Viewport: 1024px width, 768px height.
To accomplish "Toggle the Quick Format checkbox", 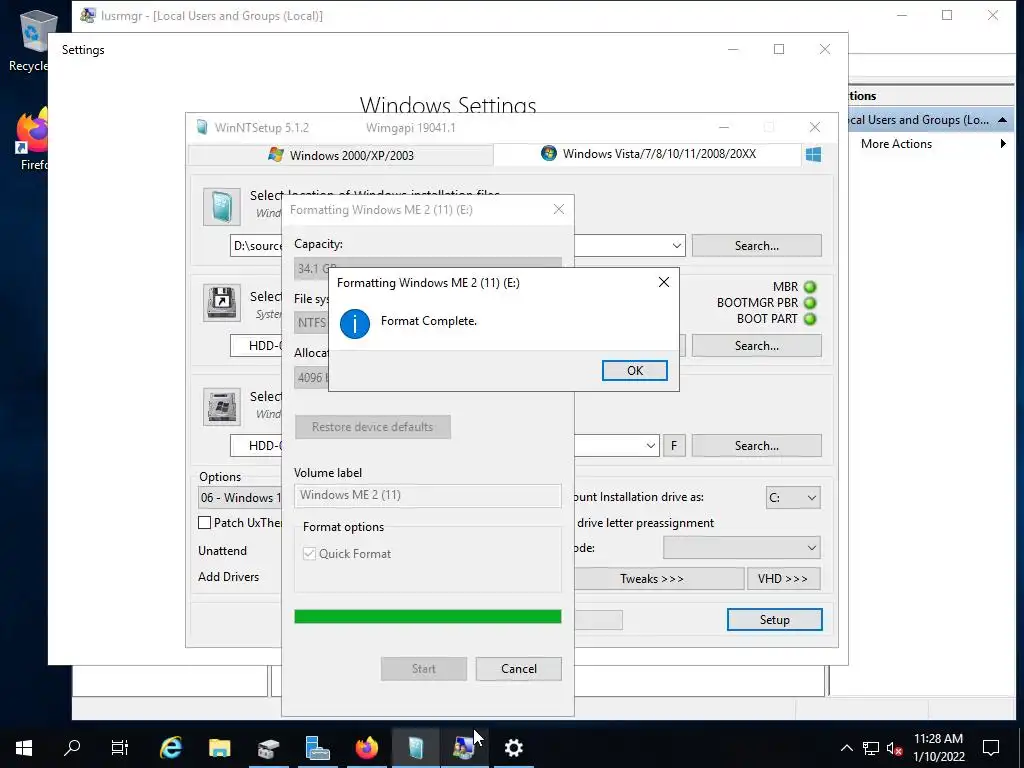I will point(310,554).
